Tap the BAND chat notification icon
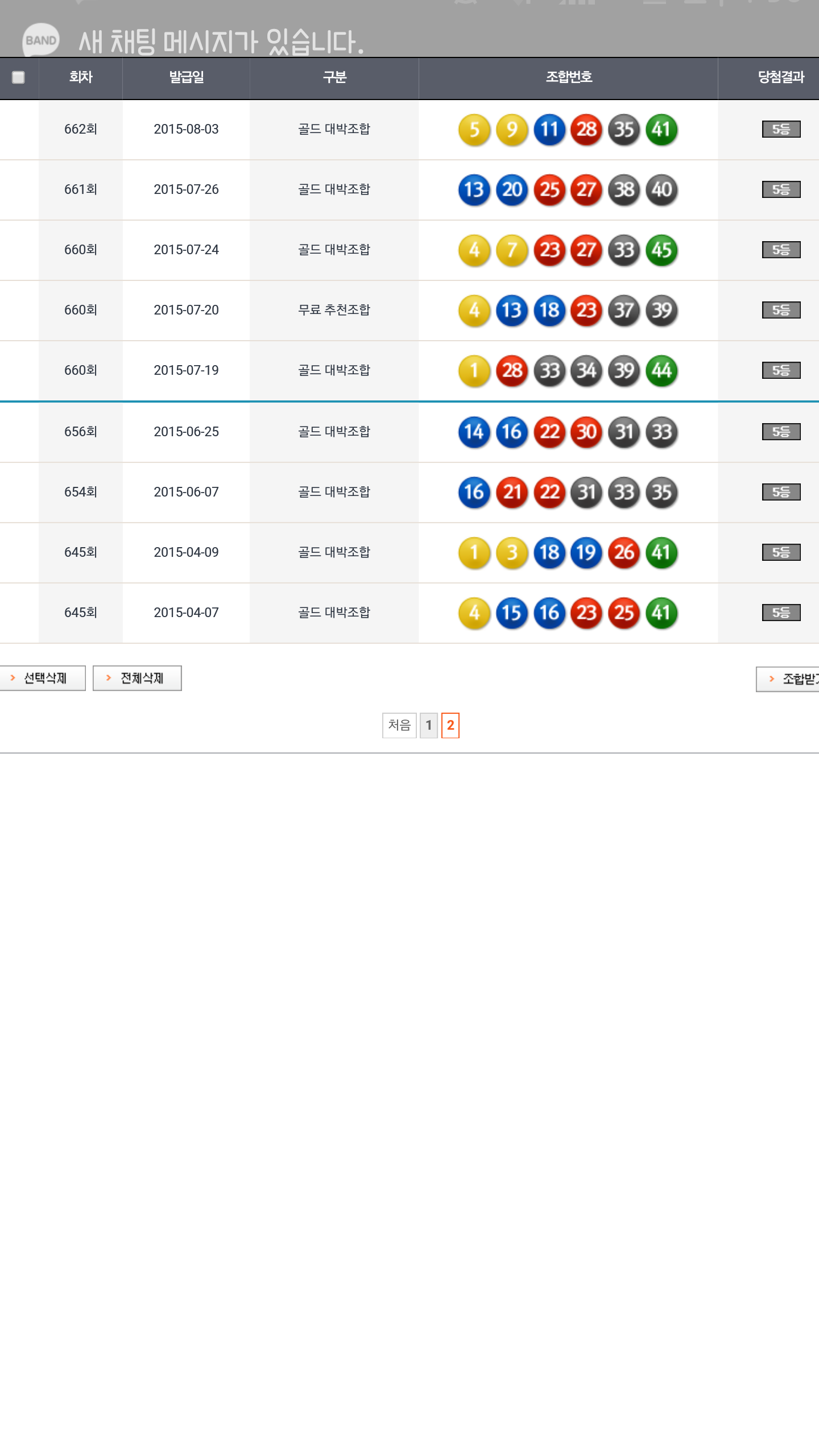819x1456 pixels. (x=40, y=40)
